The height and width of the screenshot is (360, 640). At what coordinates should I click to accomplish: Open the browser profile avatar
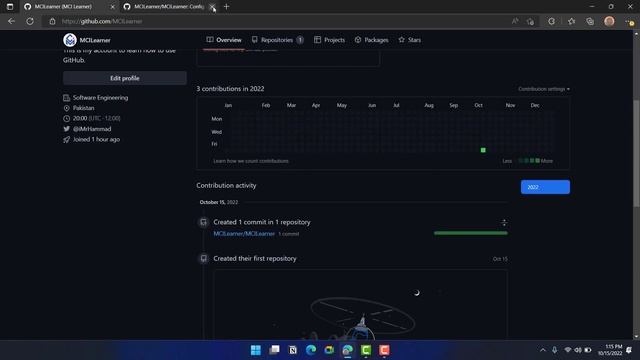pos(609,21)
